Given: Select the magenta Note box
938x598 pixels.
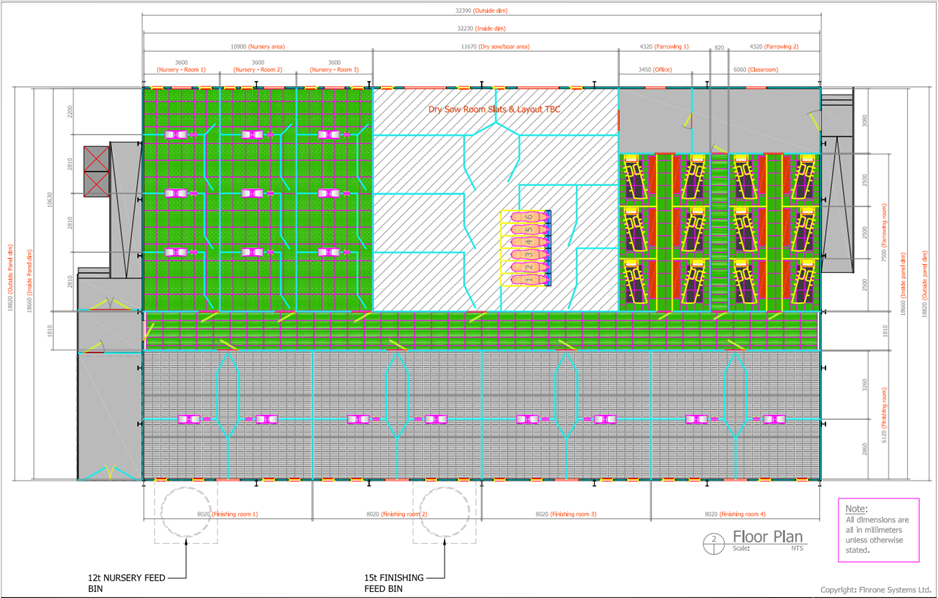Looking at the screenshot, I should [877, 524].
